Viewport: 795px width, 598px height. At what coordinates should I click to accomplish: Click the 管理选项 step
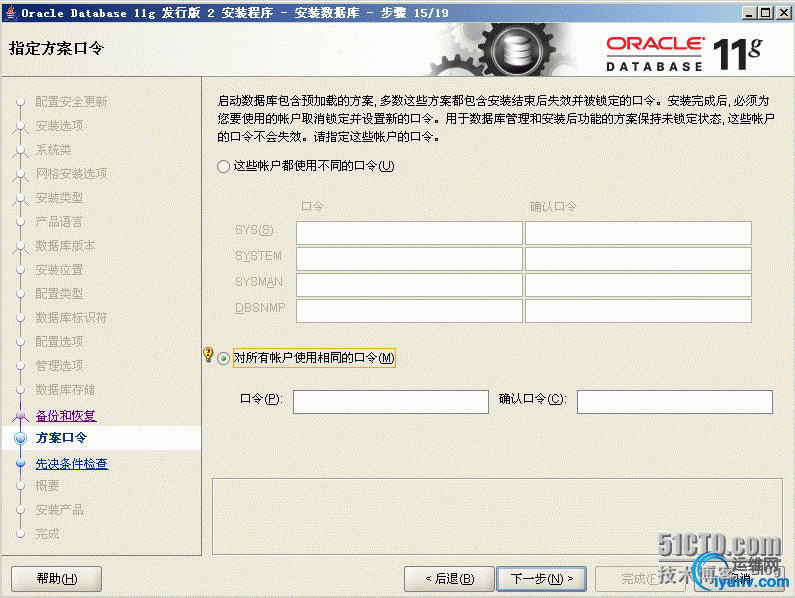pyautogui.click(x=59, y=365)
